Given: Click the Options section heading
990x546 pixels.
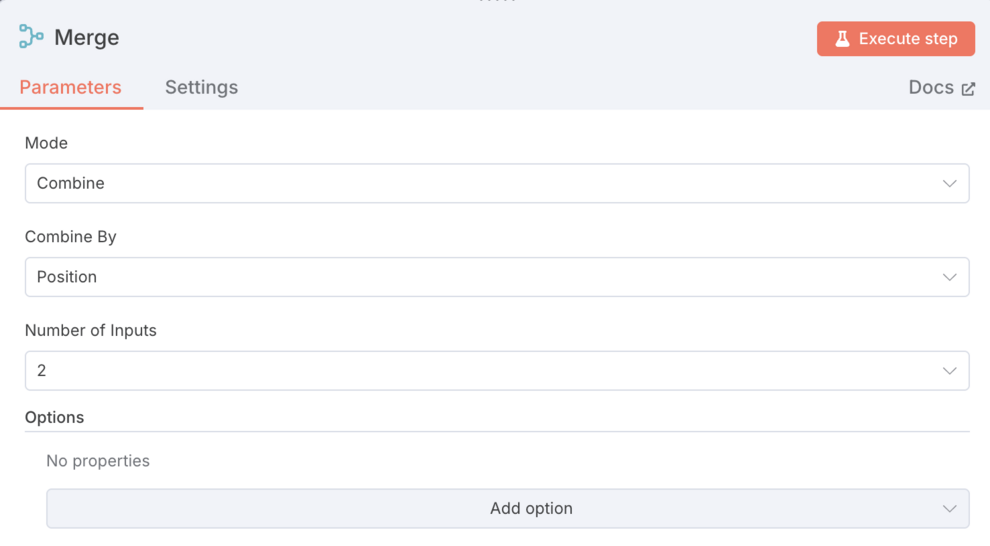Looking at the screenshot, I should coord(54,417).
